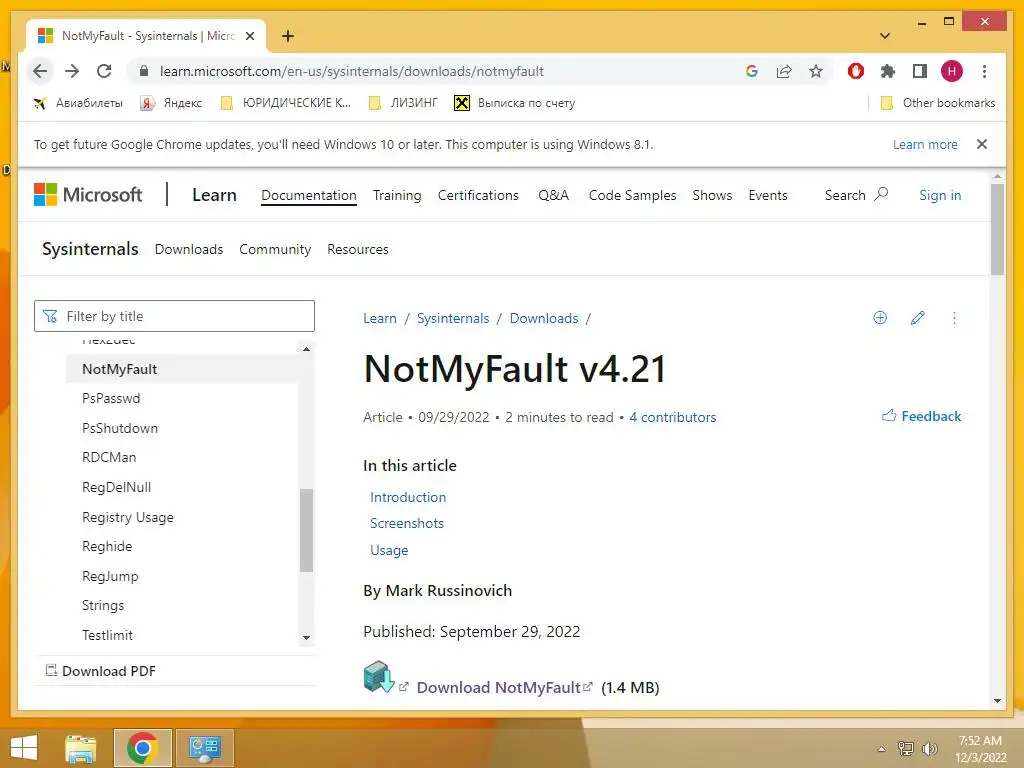The width and height of the screenshot is (1024, 768).
Task: Open the ЛИЗИНГ bookmark folder
Action: pyautogui.click(x=403, y=103)
